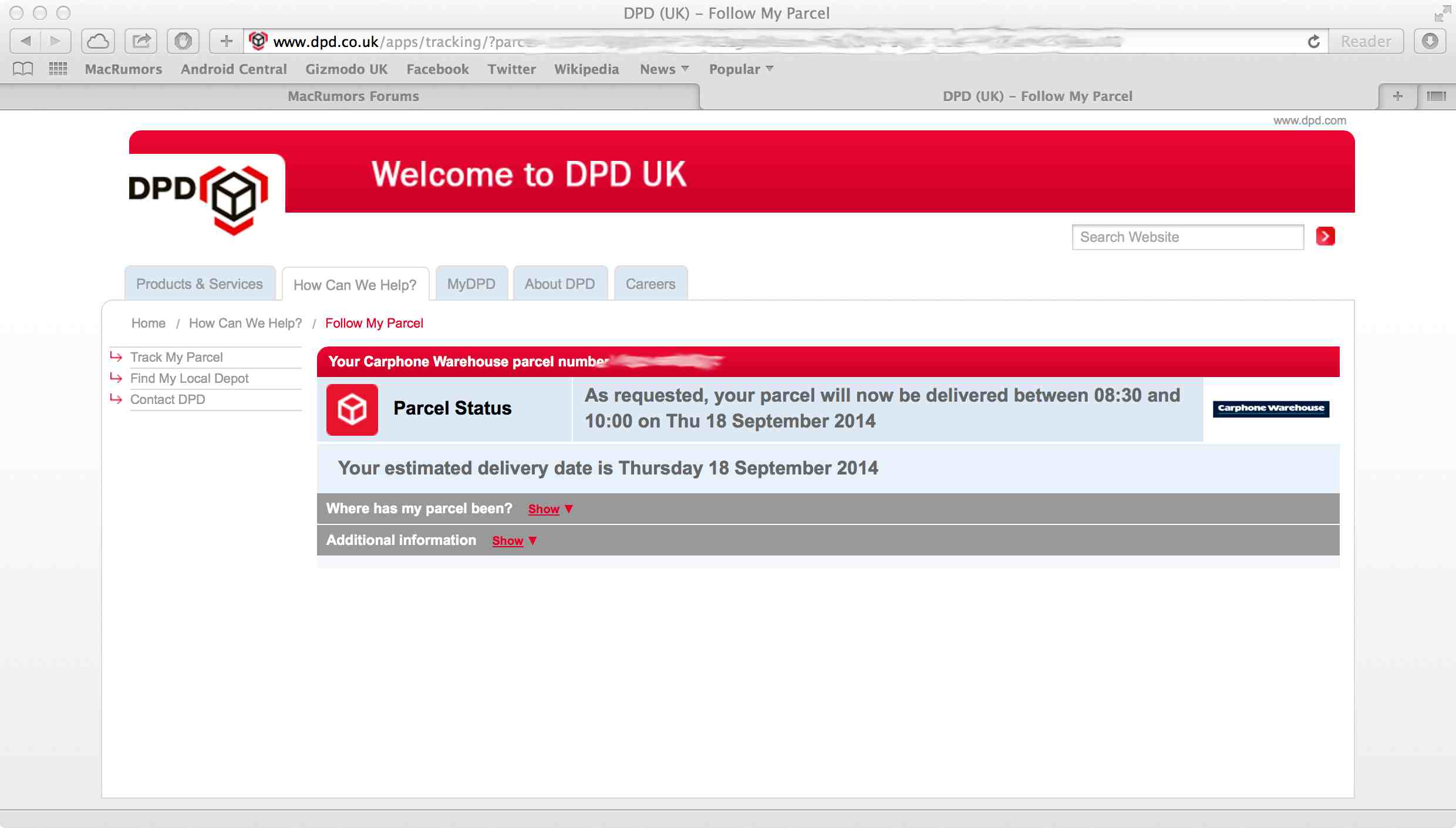Show Additional information section
The width and height of the screenshot is (1456, 828).
click(508, 541)
